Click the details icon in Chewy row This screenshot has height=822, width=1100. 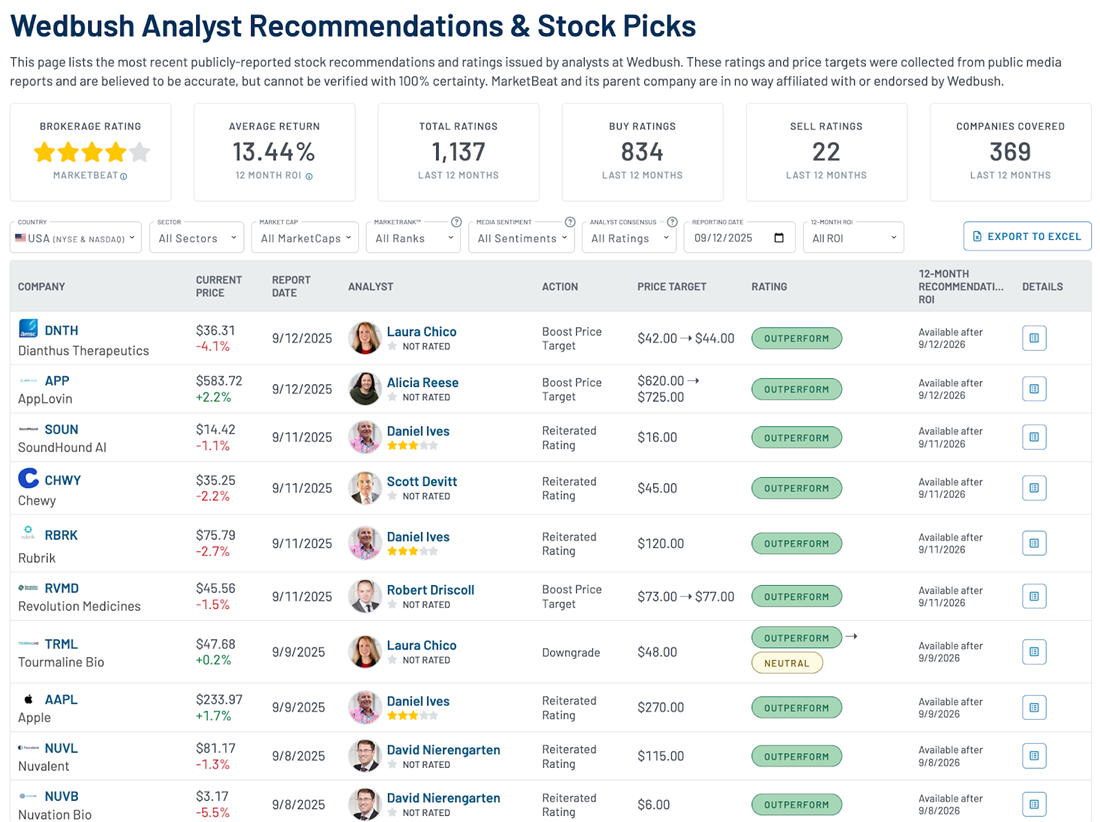click(x=1034, y=488)
